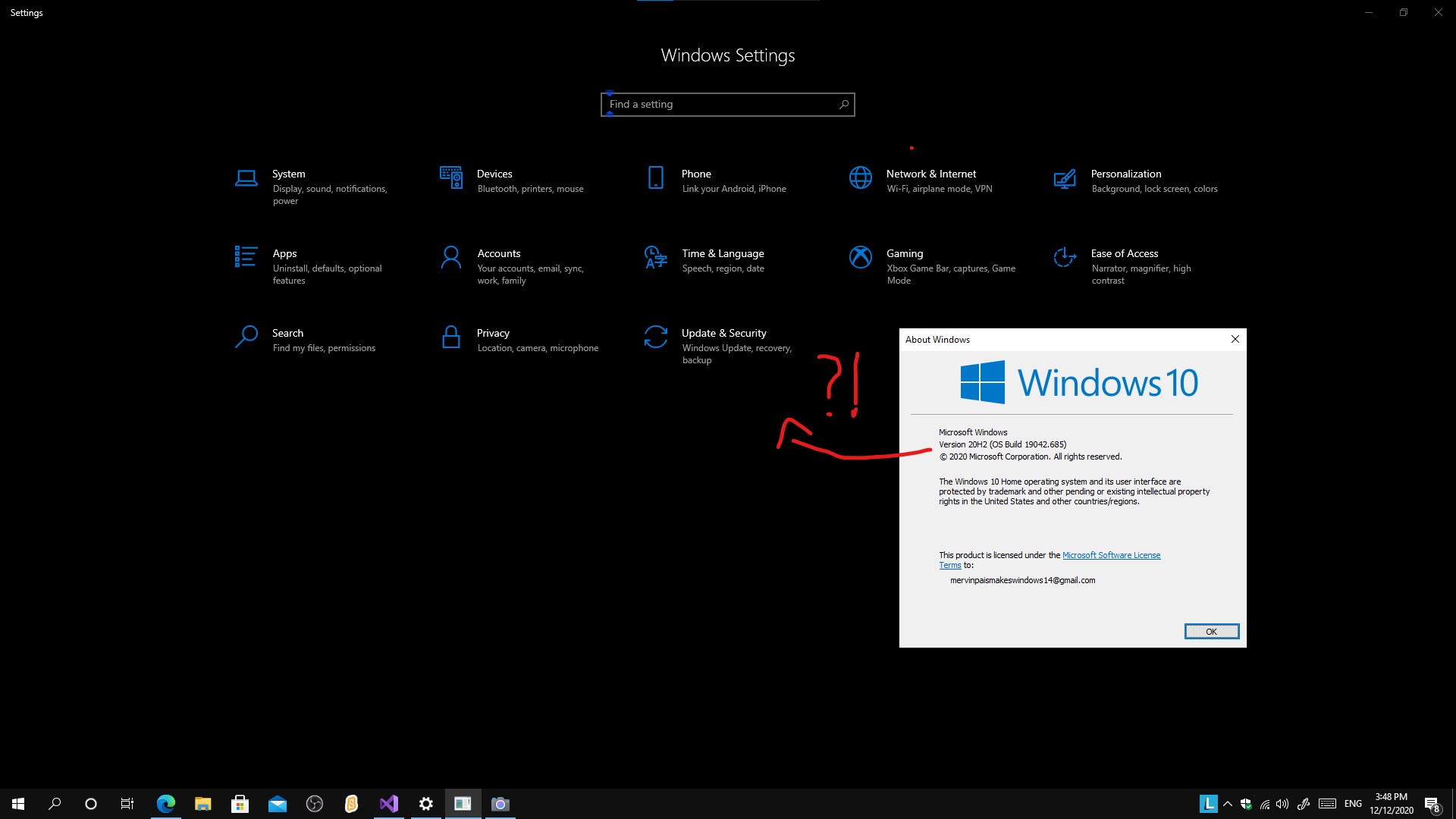Screen dimensions: 1456x819
Task: Click the Update & Security label
Action: pyautogui.click(x=723, y=333)
